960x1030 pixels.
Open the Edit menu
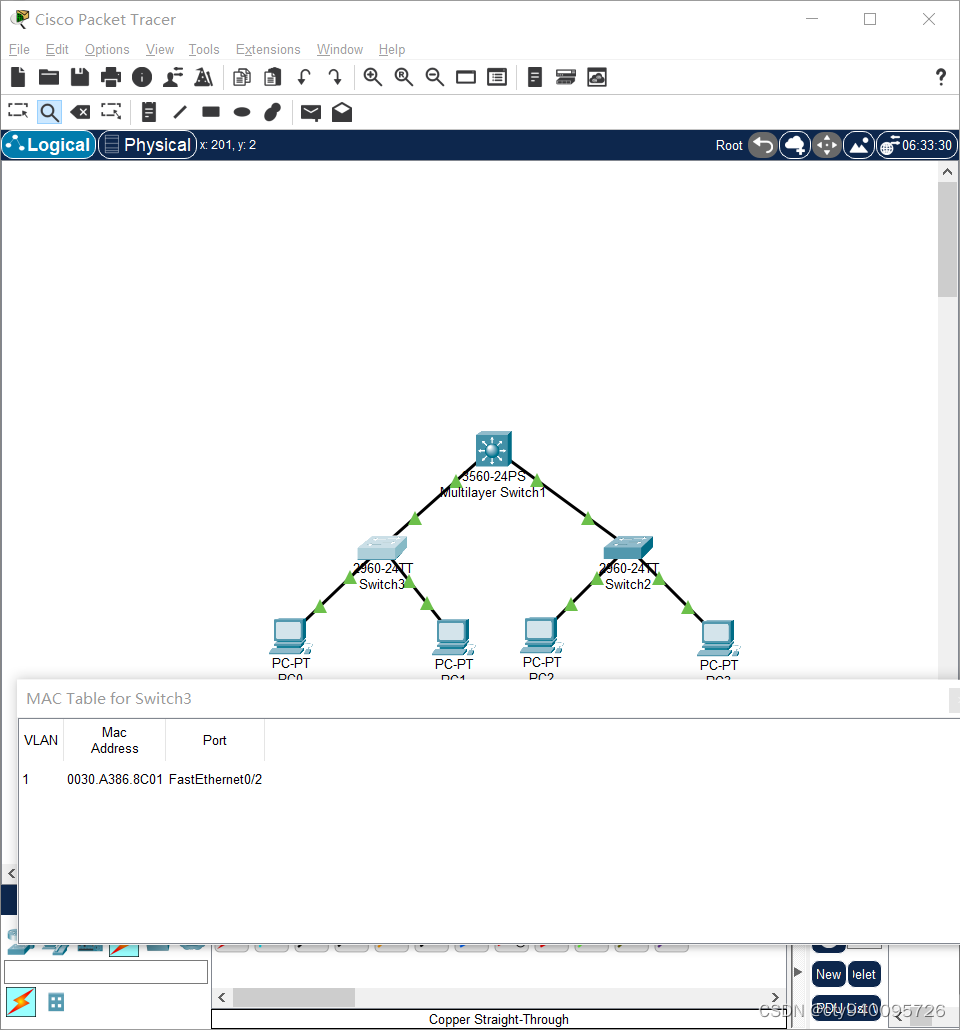(x=57, y=49)
